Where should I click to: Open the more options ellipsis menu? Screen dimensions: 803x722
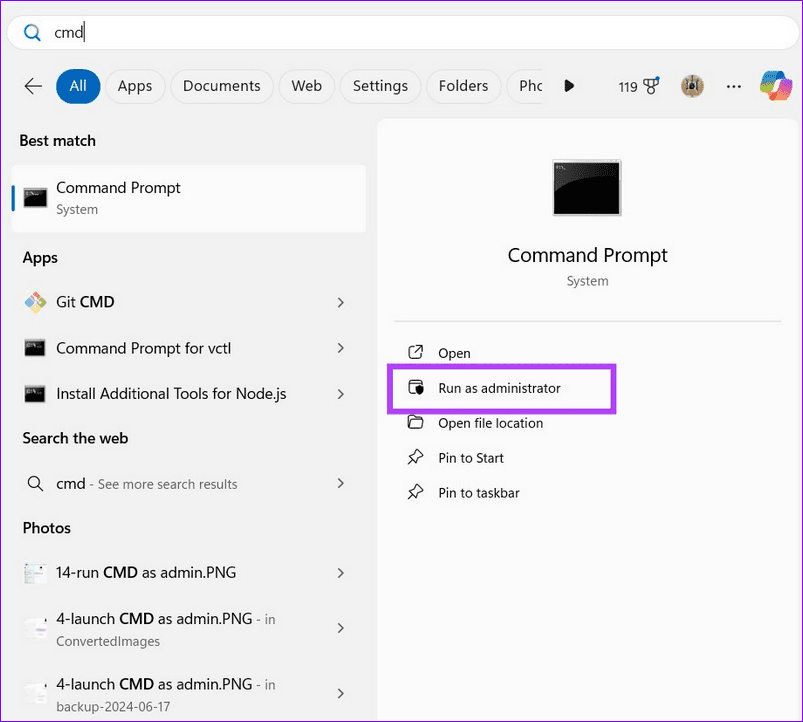733,86
